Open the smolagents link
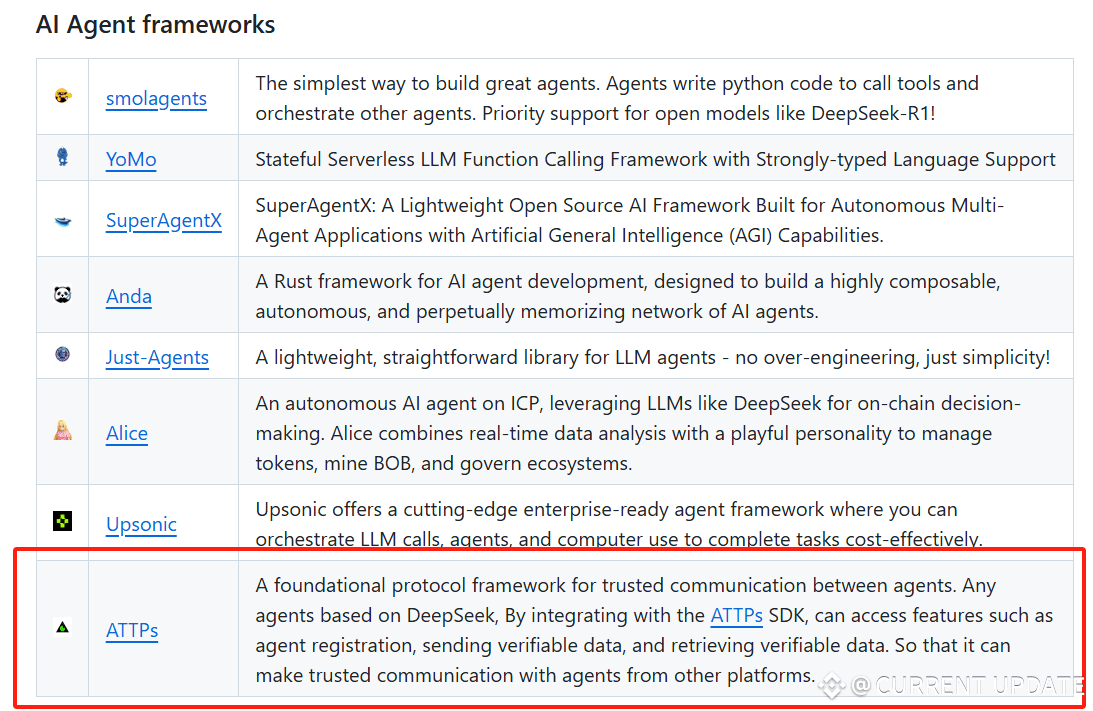Screen dimensions: 1093x711 tap(156, 98)
